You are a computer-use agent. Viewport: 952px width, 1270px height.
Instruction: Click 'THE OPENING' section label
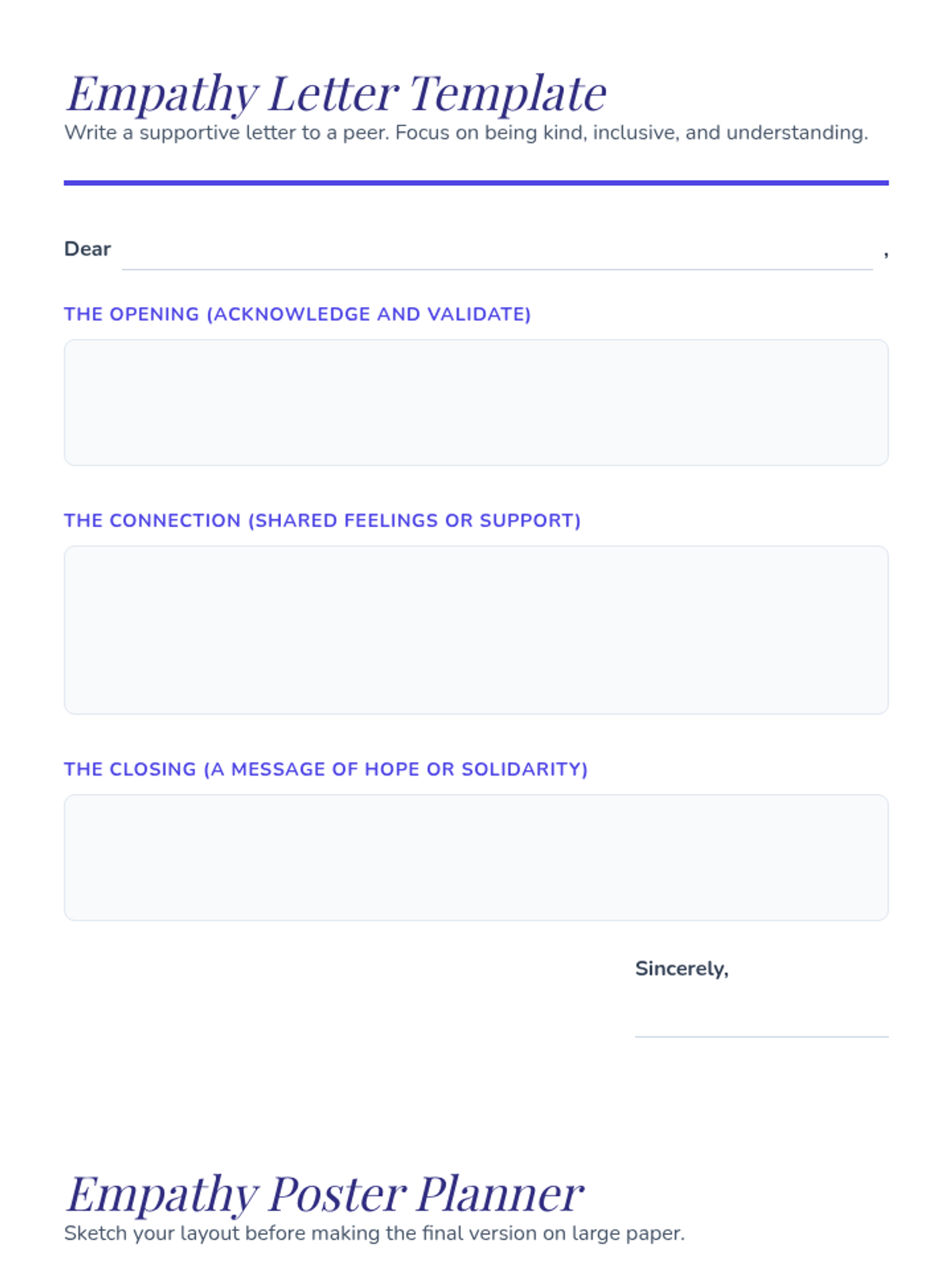coord(132,314)
